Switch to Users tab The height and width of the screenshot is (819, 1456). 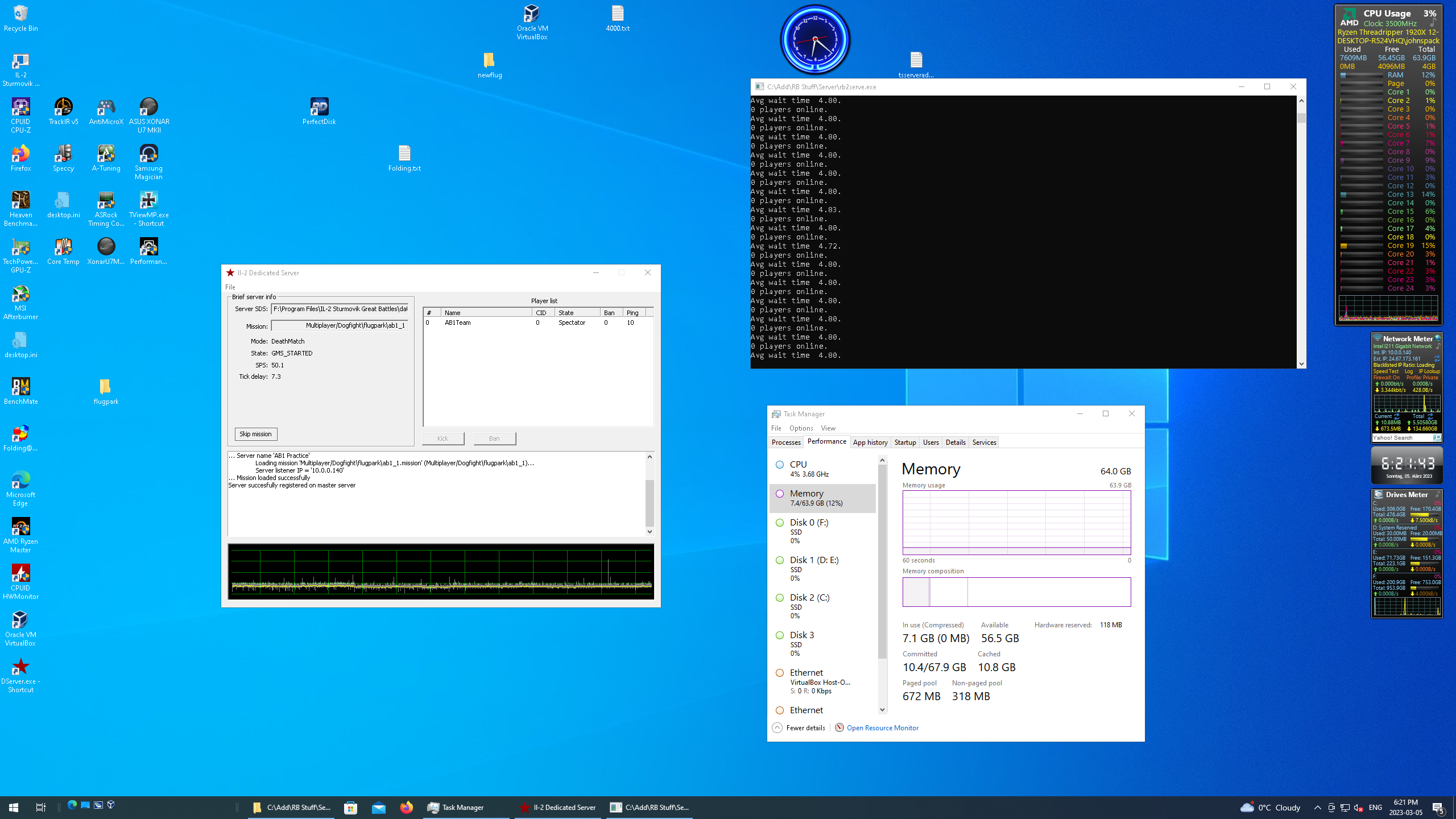(x=930, y=442)
